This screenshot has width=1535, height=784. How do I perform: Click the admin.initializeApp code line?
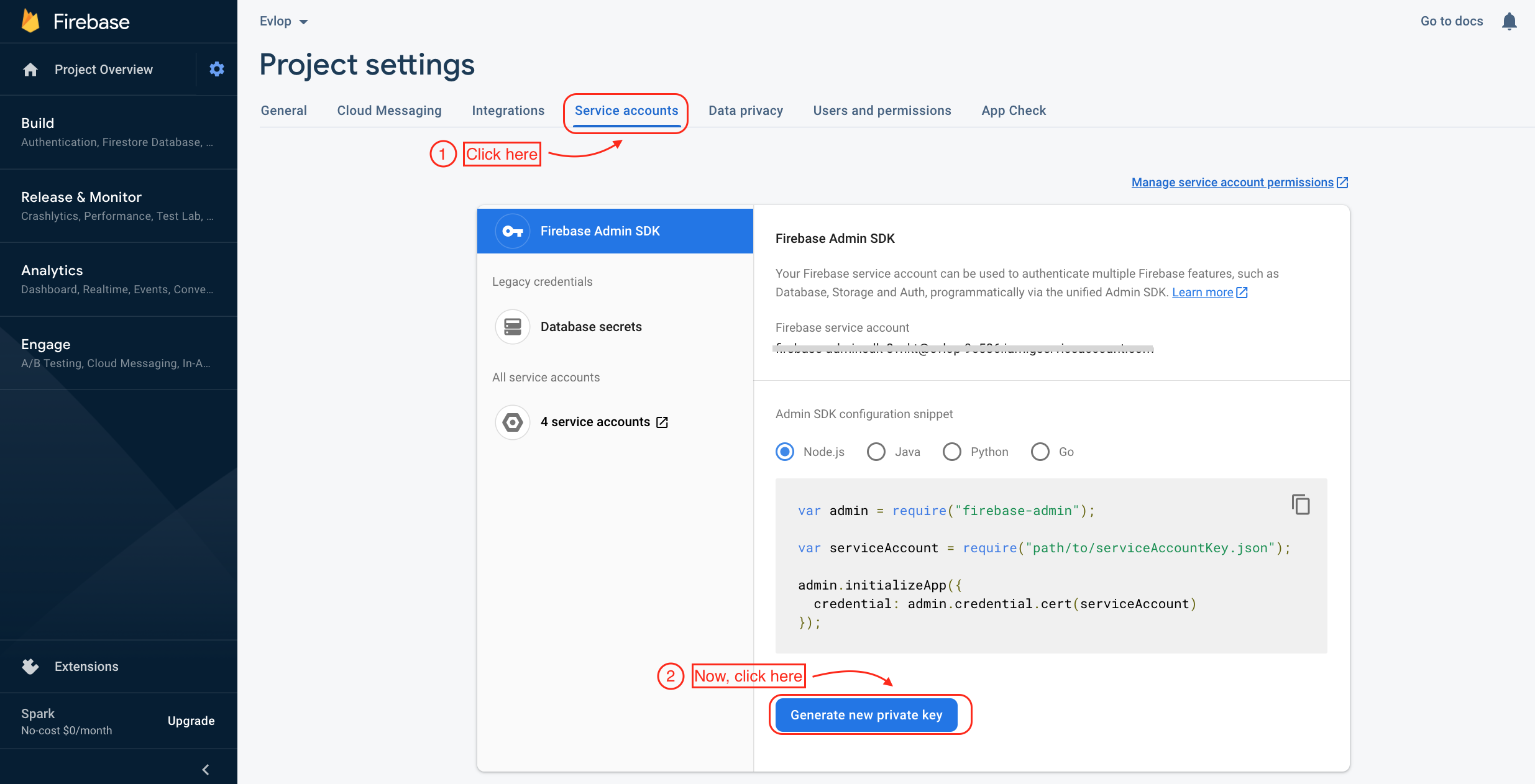coord(880,585)
